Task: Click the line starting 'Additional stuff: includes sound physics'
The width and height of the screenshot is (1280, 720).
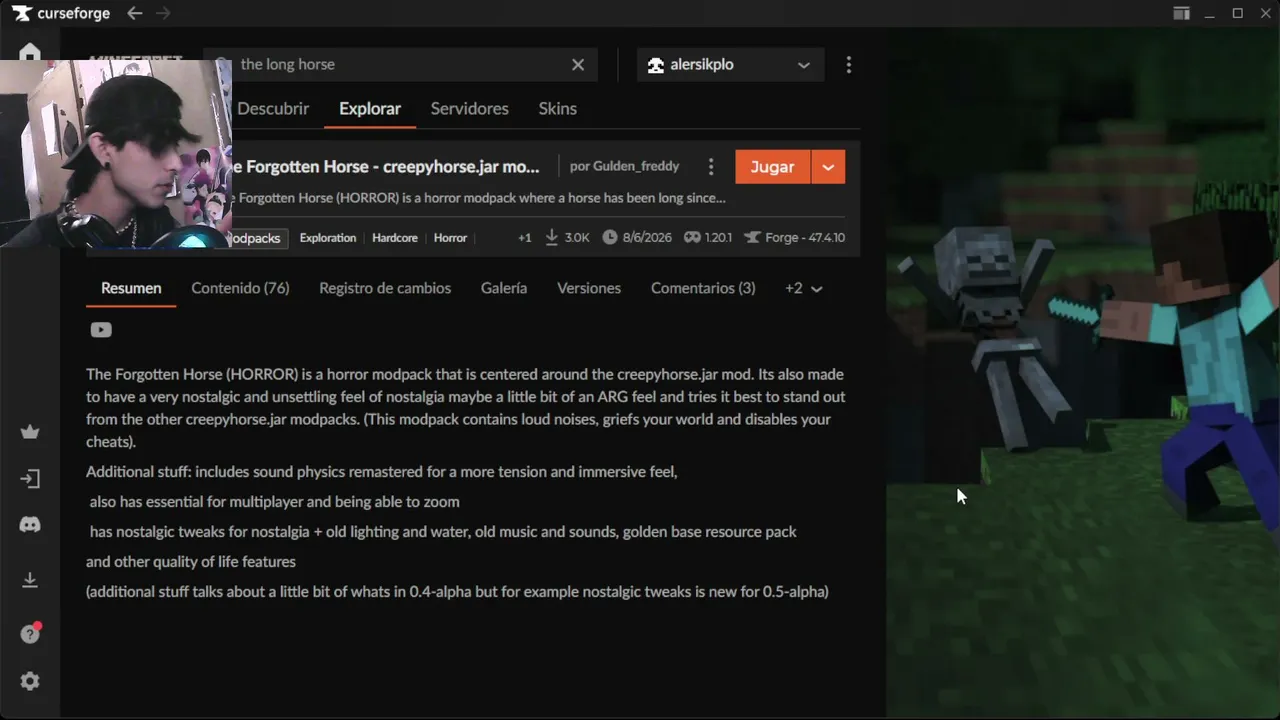Action: pyautogui.click(x=382, y=472)
